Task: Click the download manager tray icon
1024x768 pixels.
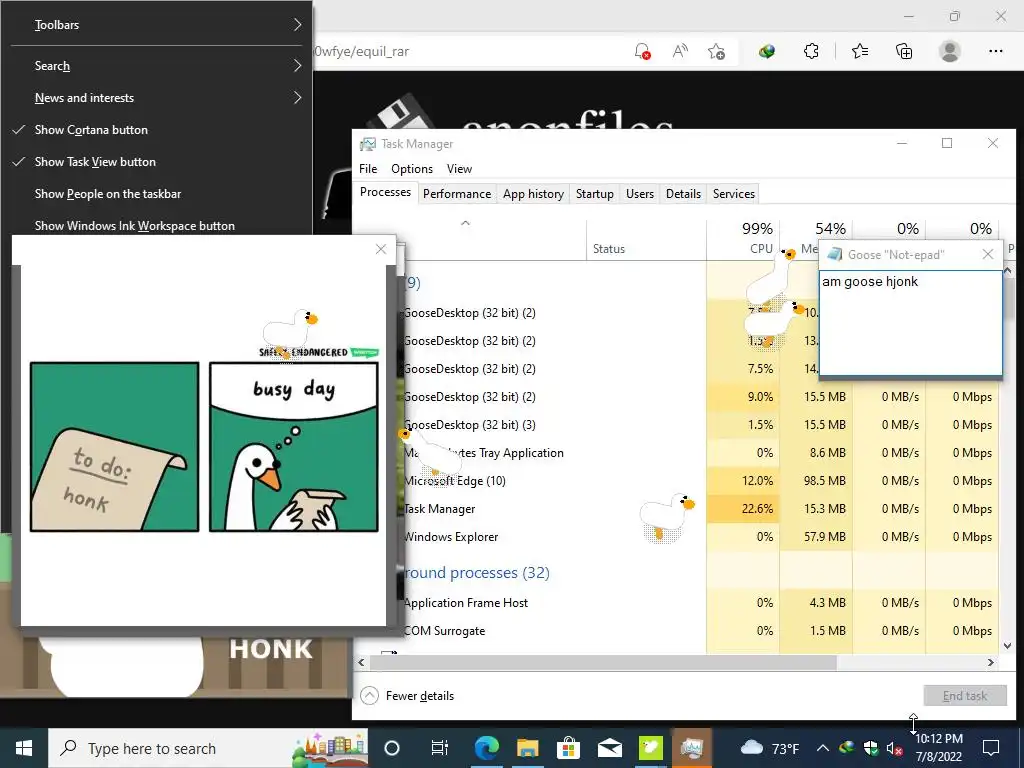Action: pos(847,748)
